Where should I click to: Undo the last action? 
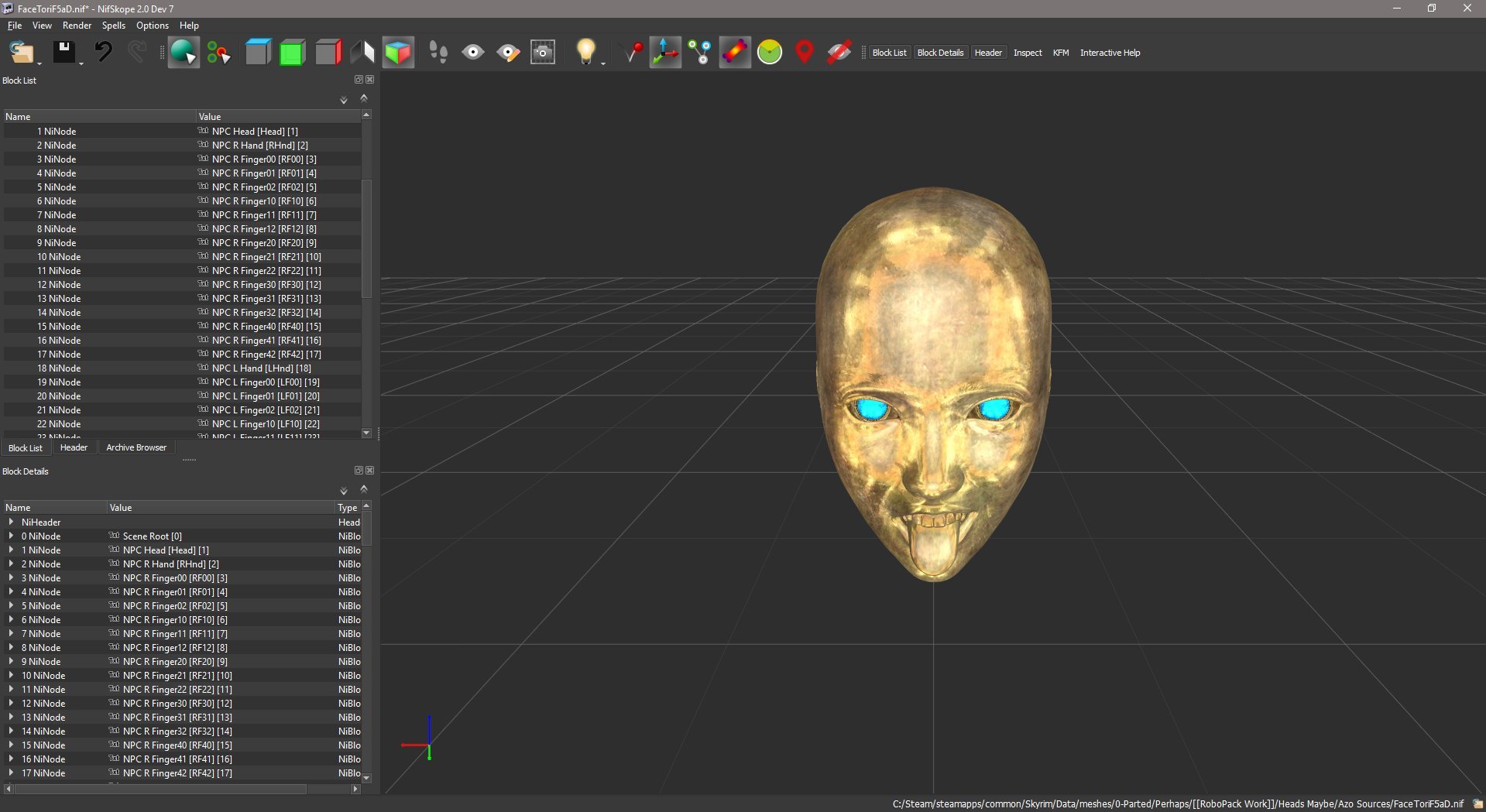click(103, 53)
